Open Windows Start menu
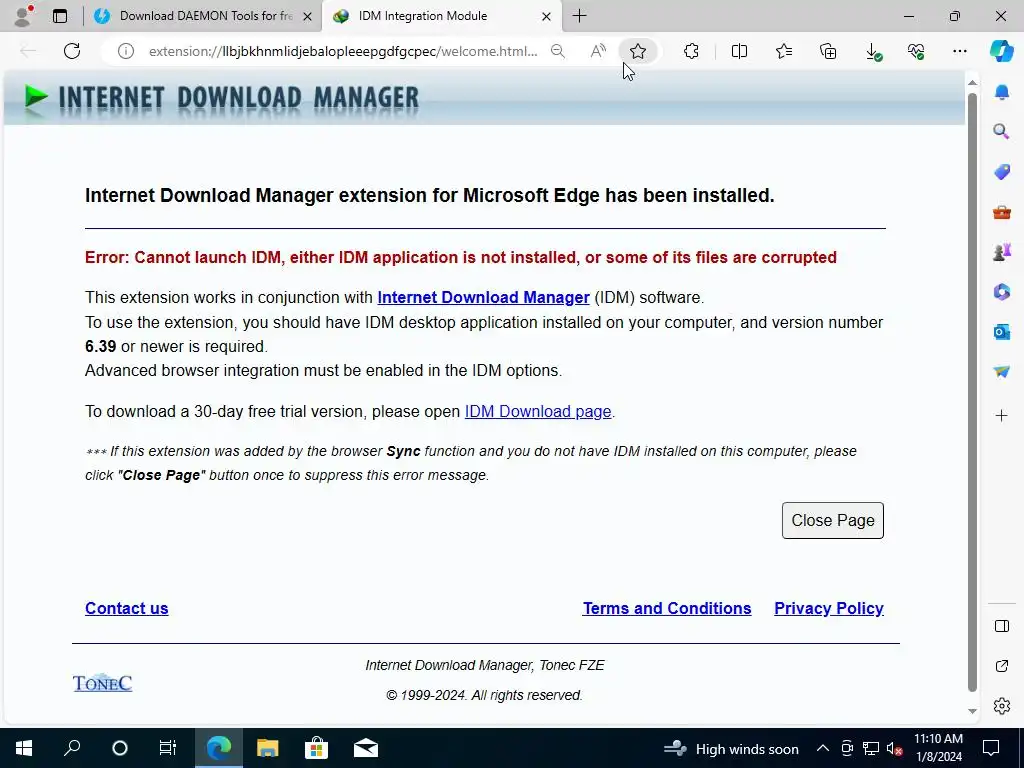 (24, 748)
